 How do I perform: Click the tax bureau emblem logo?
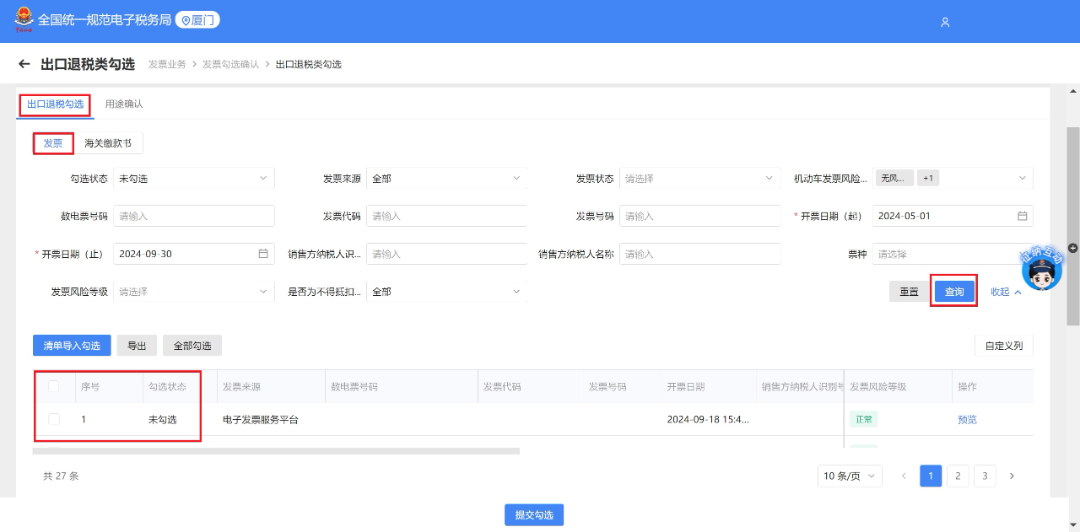pyautogui.click(x=24, y=19)
